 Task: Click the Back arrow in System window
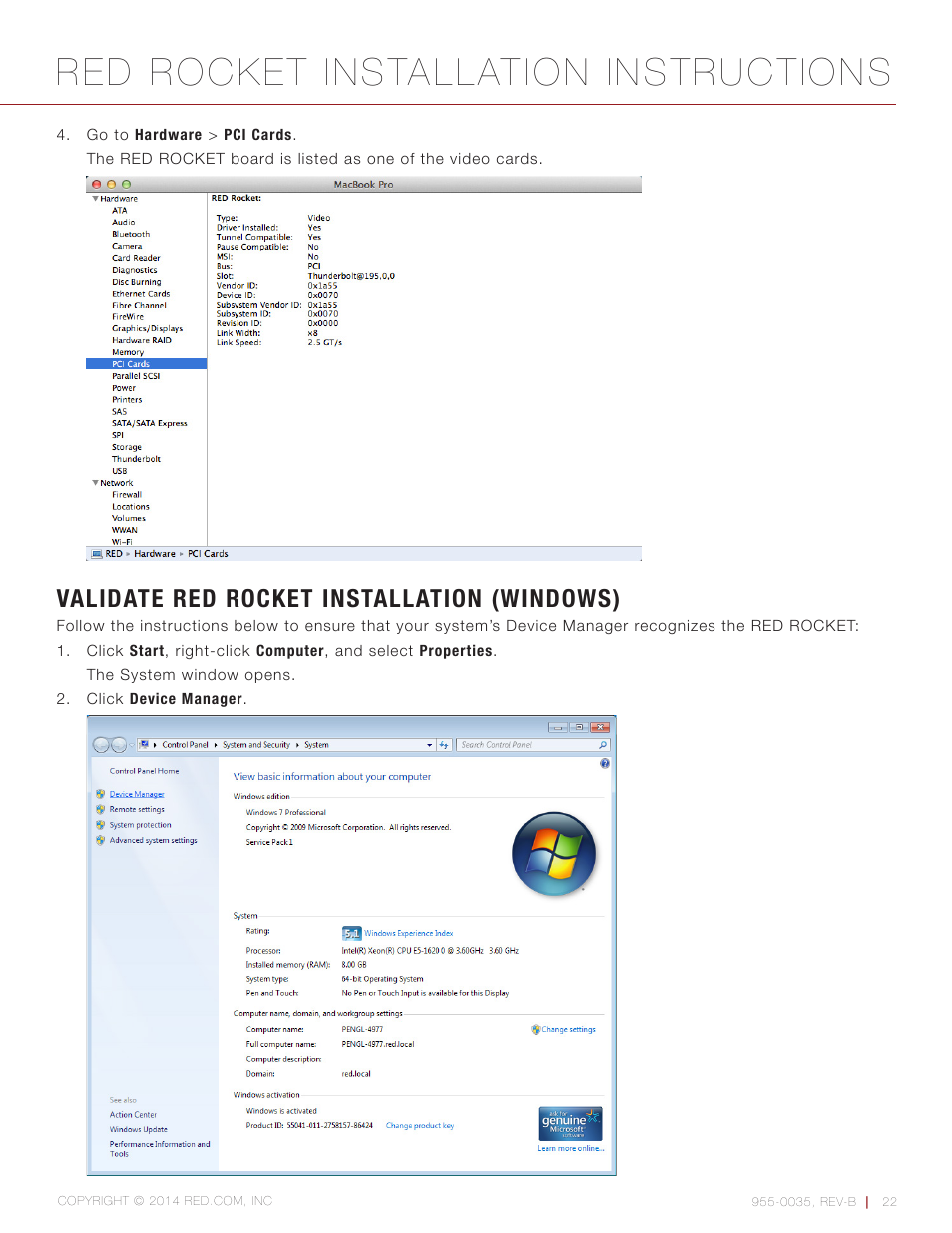pyautogui.click(x=101, y=745)
